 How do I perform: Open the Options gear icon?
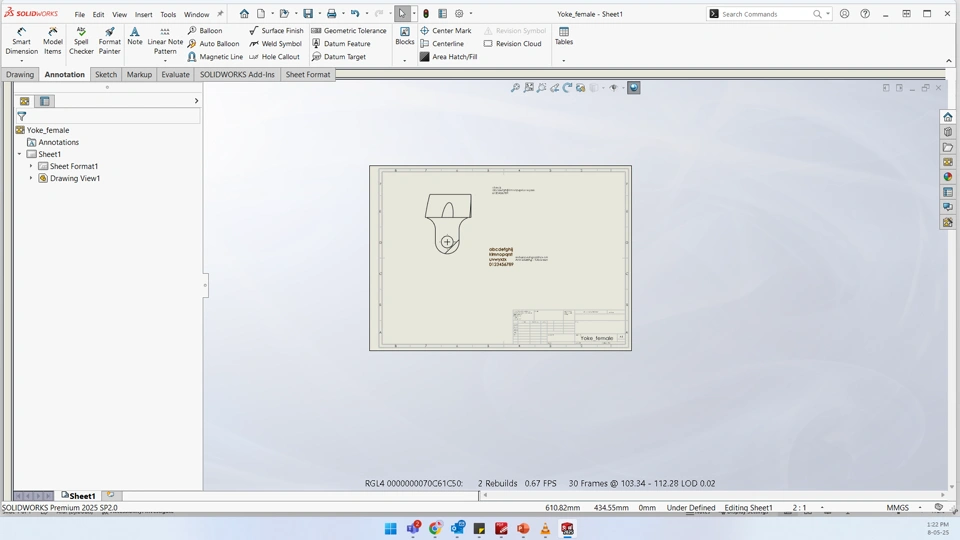point(459,13)
